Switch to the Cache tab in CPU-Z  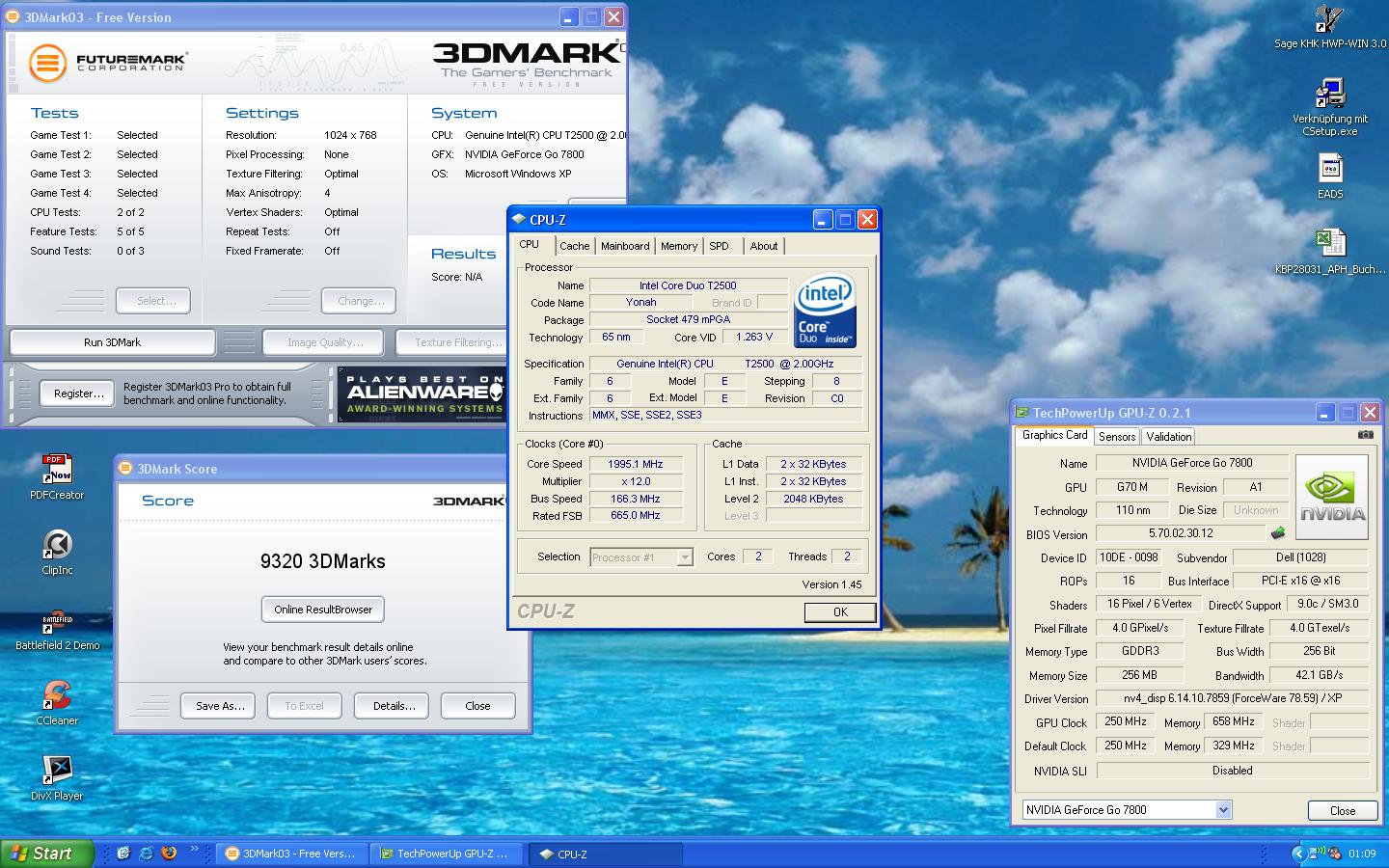click(x=574, y=246)
